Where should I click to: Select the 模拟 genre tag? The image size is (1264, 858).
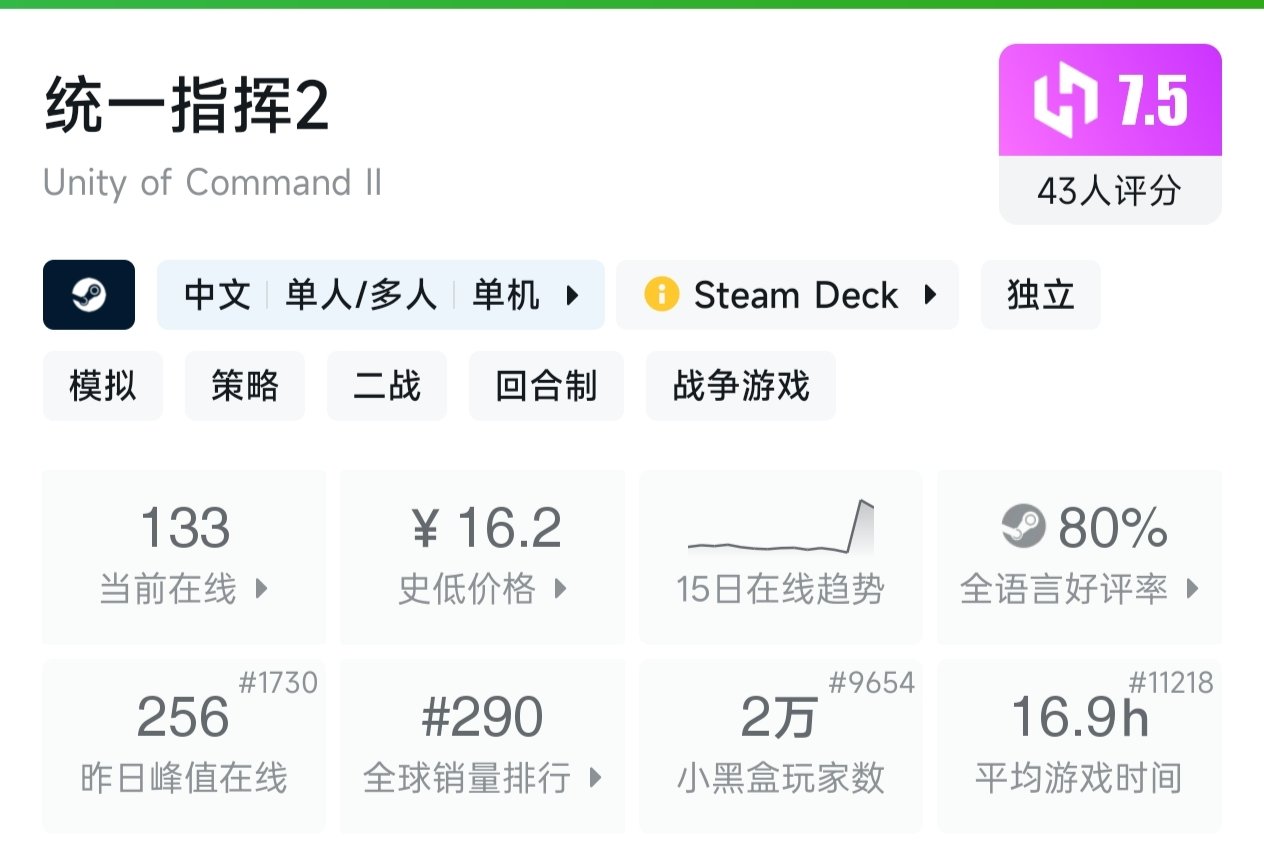click(x=102, y=385)
